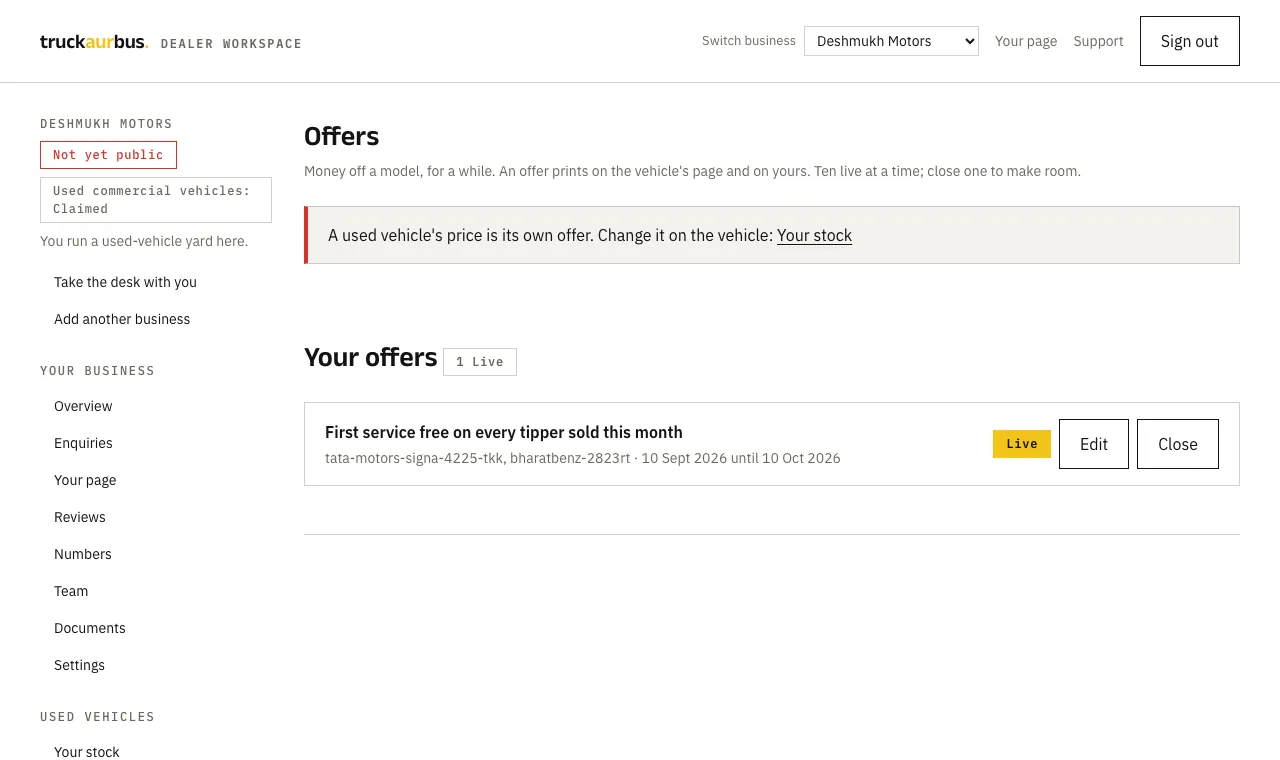Open the truckaurbus logo home link
Viewport: 1280px width, 760px height.
(94, 42)
